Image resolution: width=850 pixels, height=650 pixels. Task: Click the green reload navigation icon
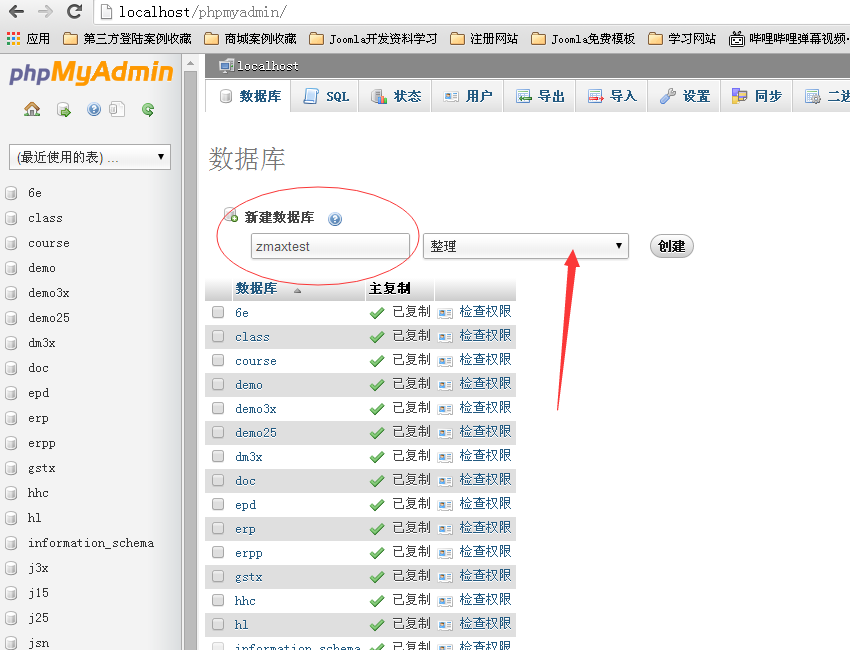point(147,110)
